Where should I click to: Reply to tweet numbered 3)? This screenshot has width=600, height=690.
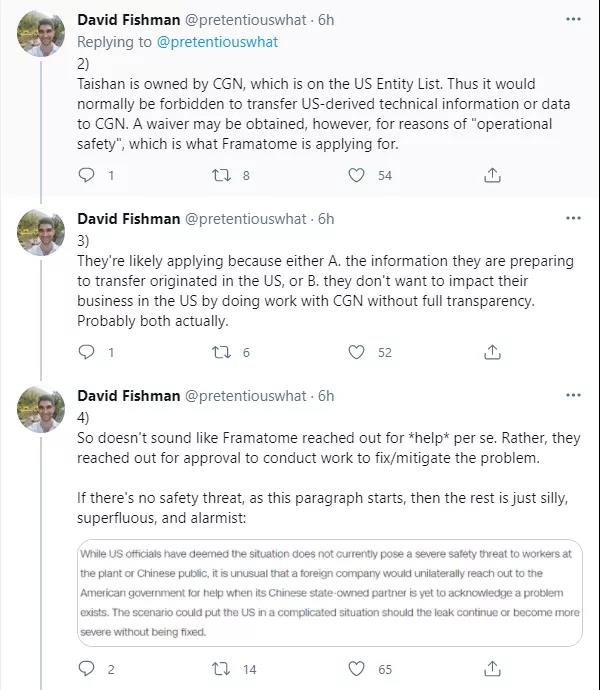pos(87,352)
